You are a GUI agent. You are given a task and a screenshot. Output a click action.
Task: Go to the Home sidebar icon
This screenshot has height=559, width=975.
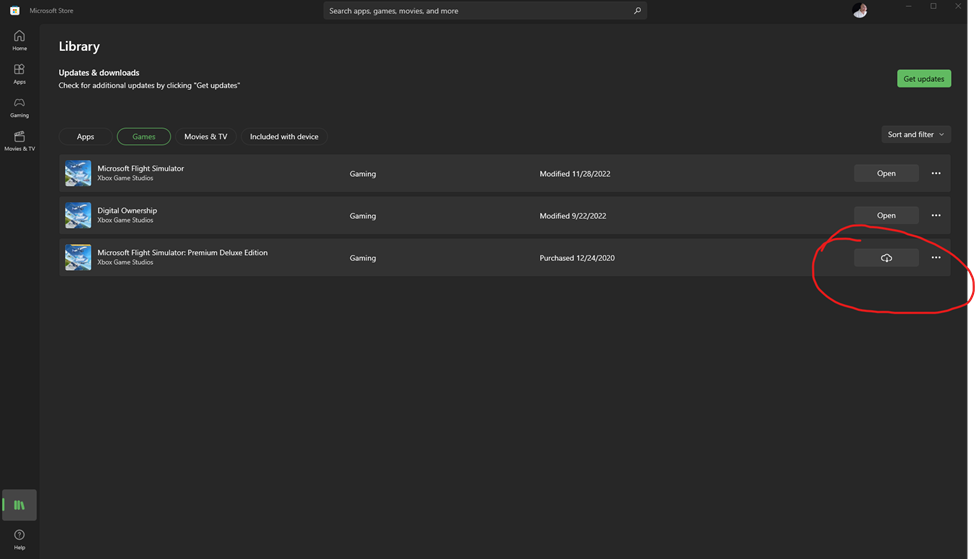point(19,40)
